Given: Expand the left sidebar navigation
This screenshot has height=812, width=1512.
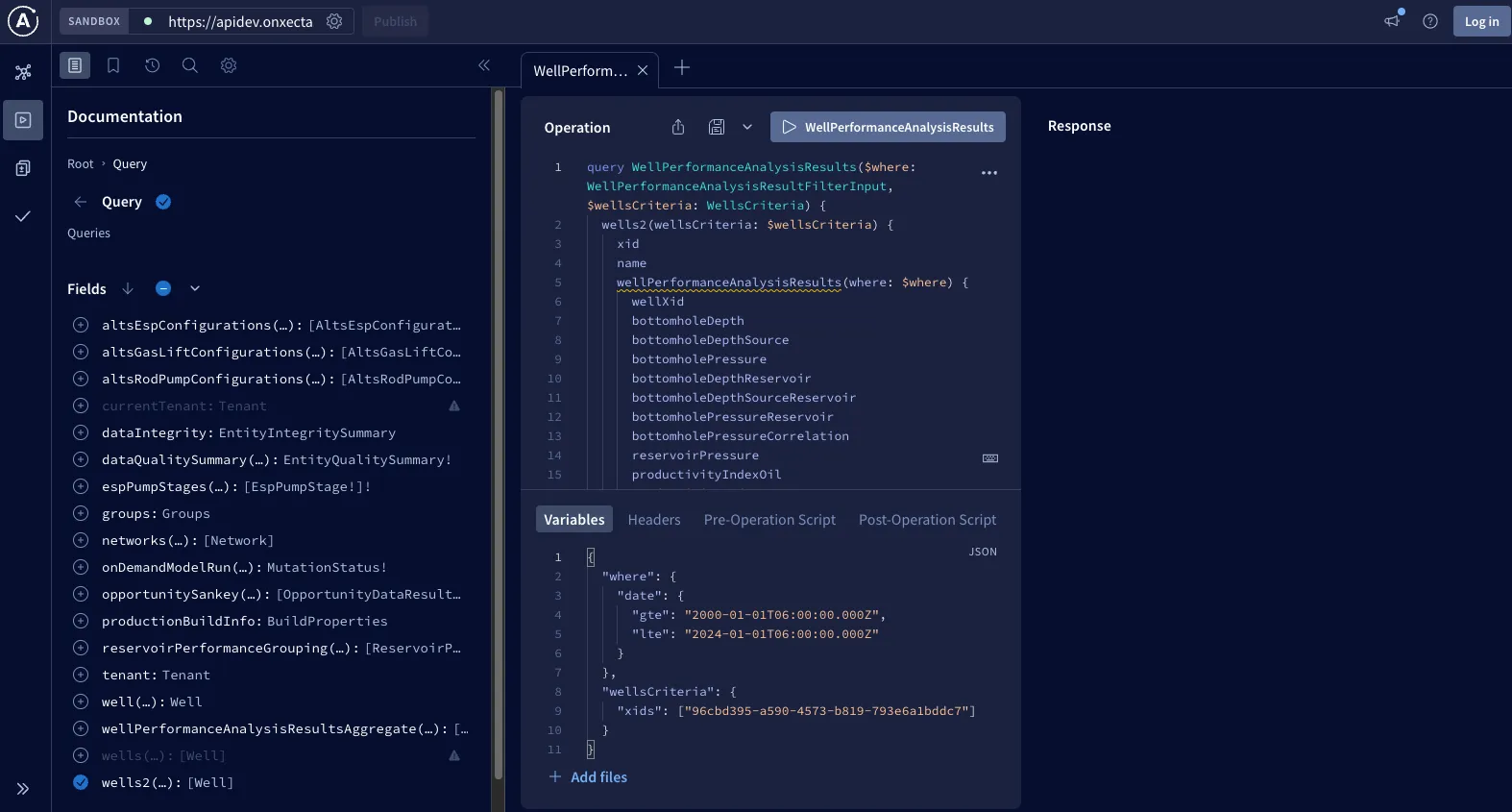Looking at the screenshot, I should click(23, 789).
